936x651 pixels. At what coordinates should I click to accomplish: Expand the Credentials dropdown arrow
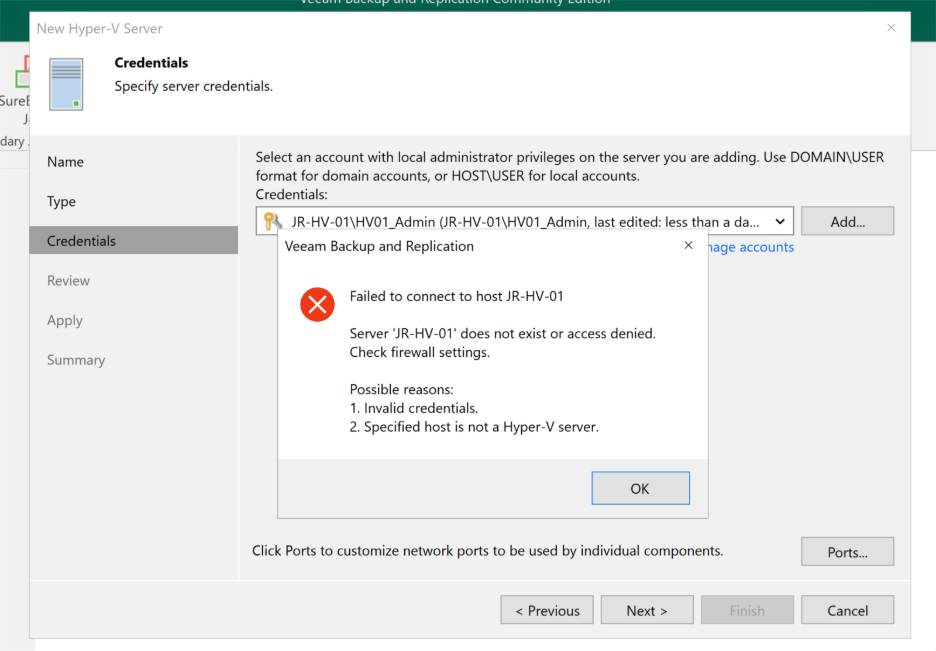coord(780,222)
